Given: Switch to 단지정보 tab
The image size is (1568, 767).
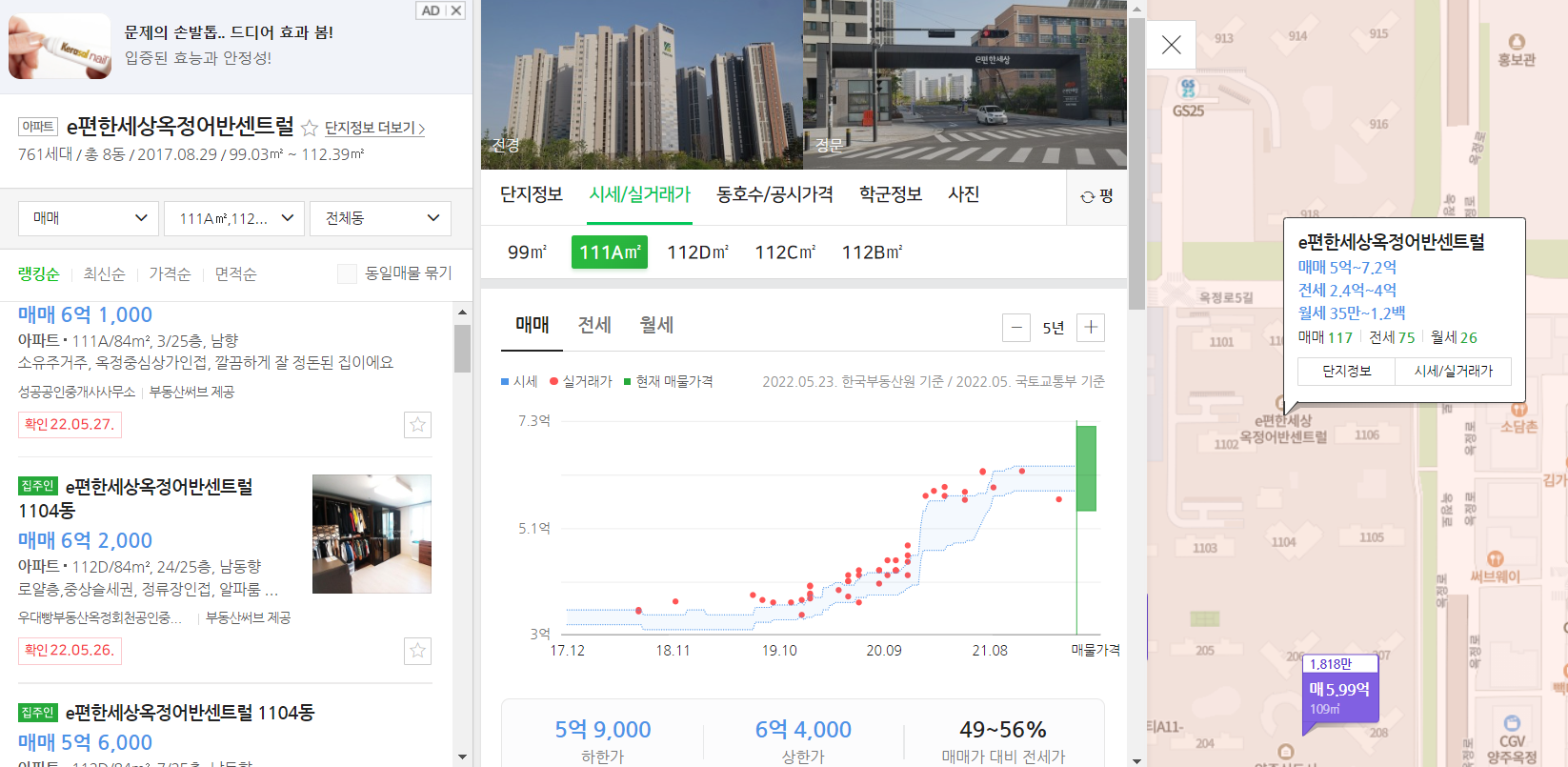Looking at the screenshot, I should tap(532, 194).
